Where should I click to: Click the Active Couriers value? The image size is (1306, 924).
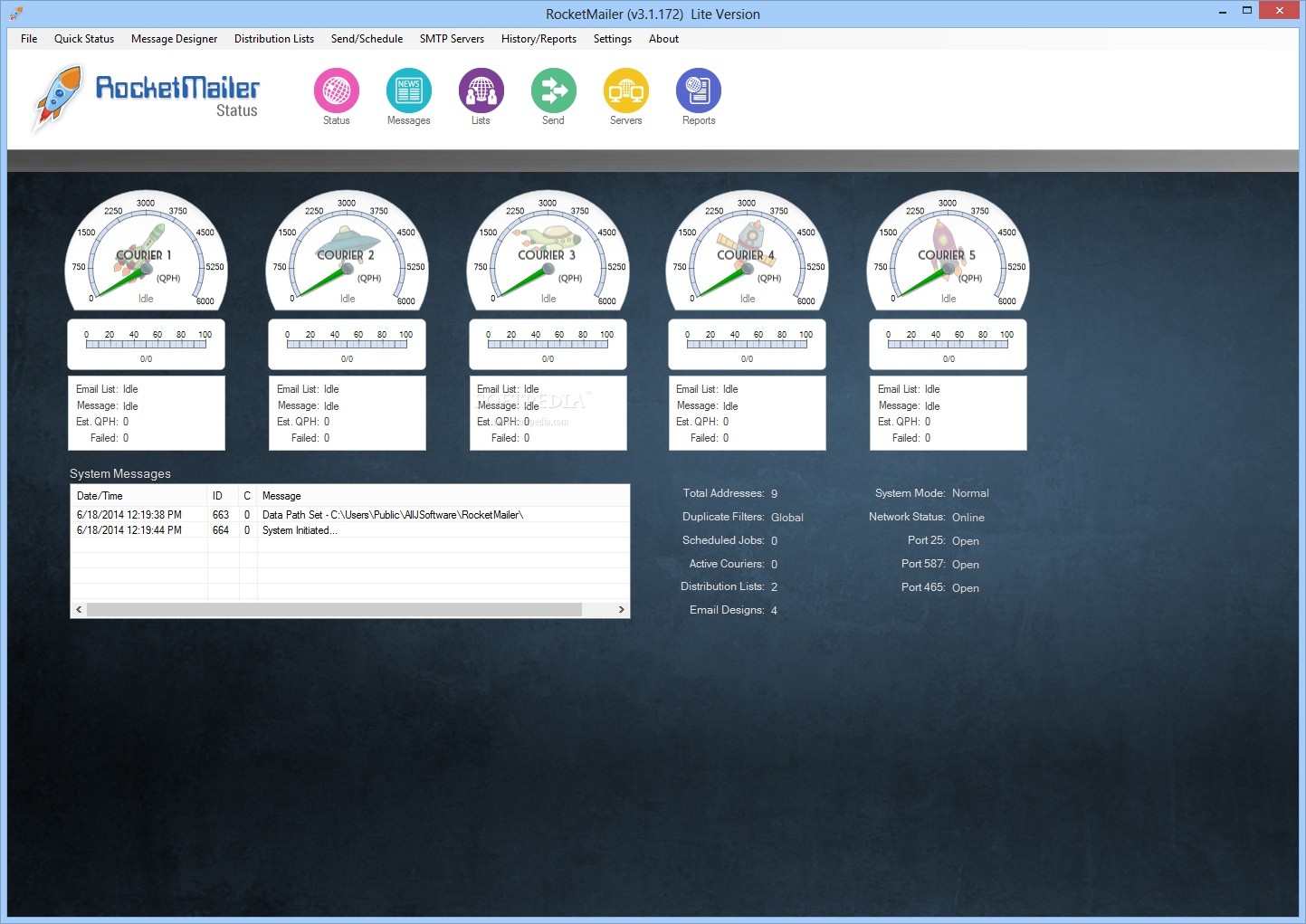(x=774, y=565)
